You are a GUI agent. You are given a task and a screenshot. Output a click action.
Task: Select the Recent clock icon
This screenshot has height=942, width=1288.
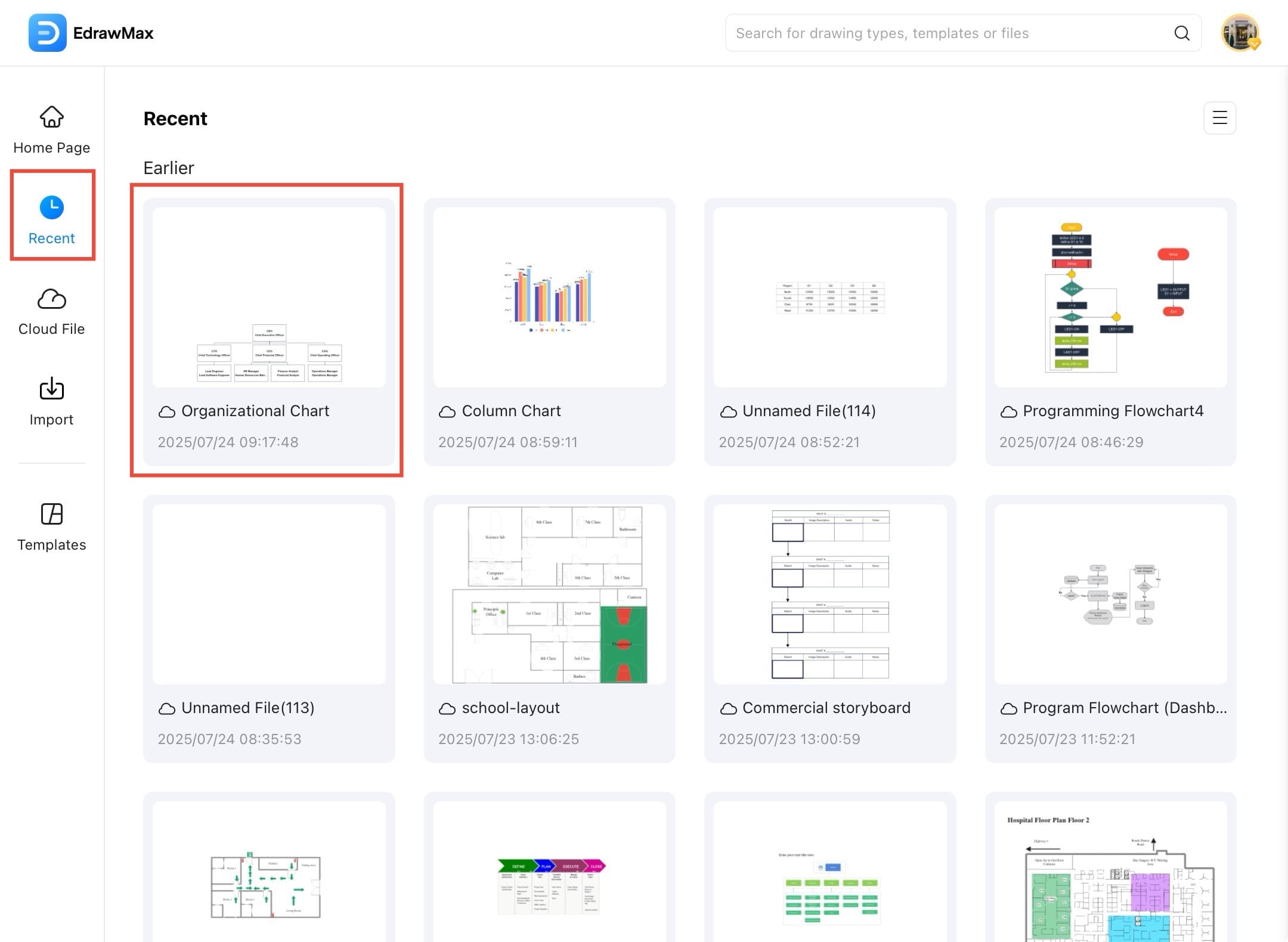[52, 207]
